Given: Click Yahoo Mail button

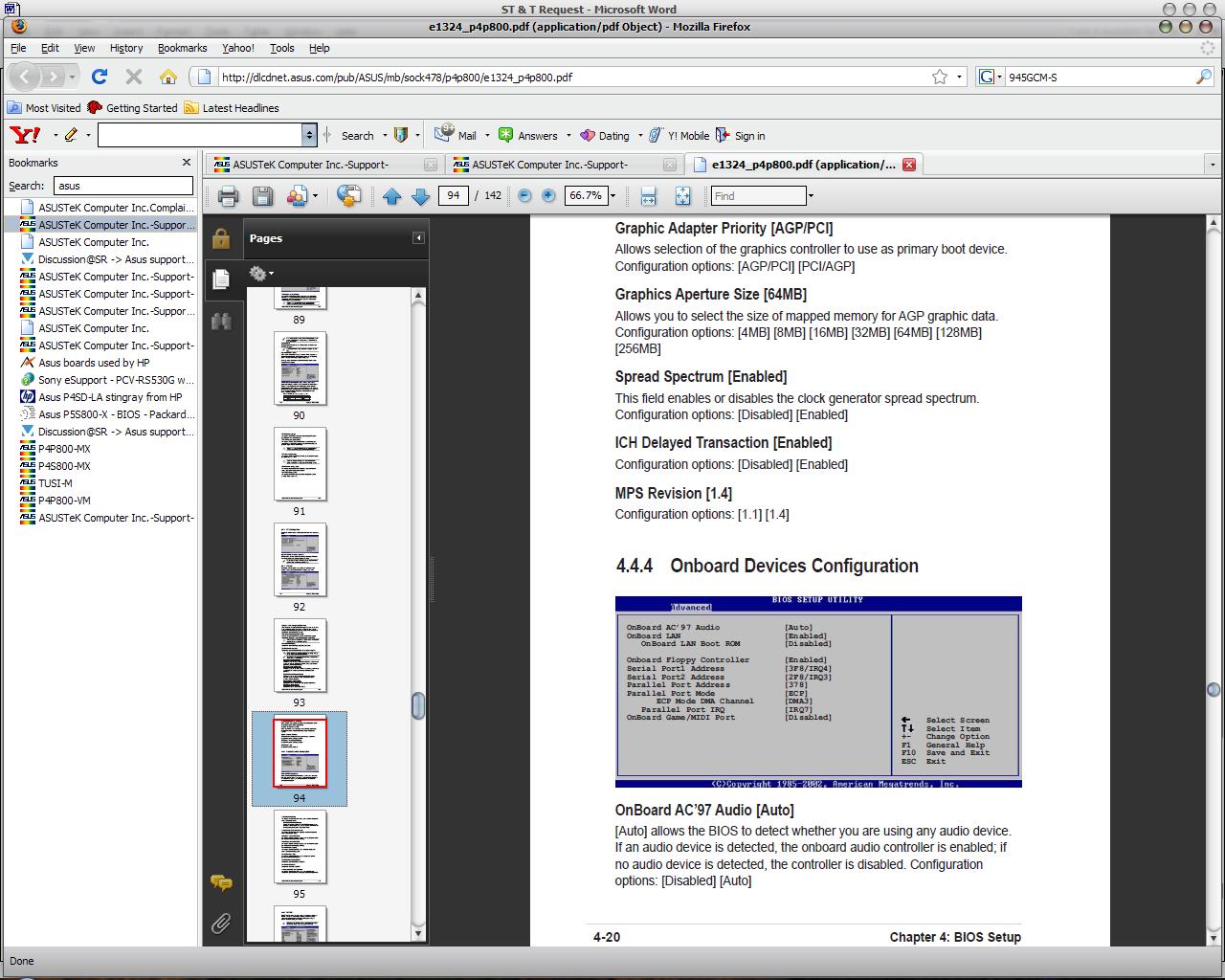Looking at the screenshot, I should 457,135.
